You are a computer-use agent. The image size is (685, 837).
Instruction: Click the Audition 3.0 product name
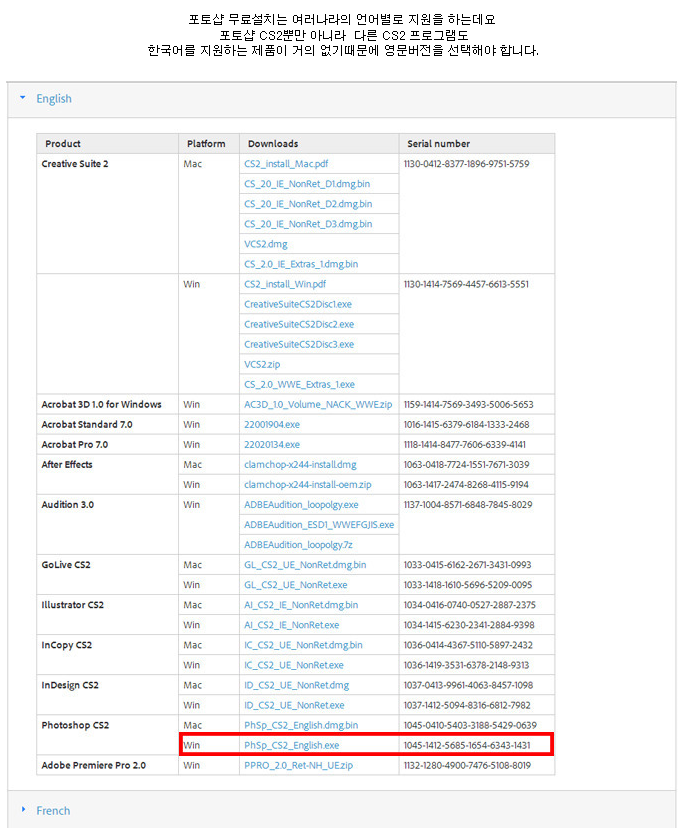(67, 504)
